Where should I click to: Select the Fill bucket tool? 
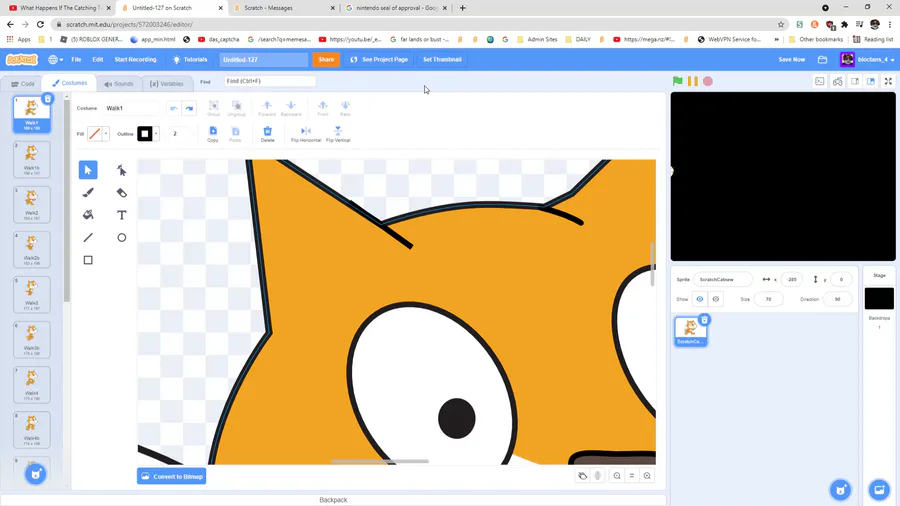[88, 215]
